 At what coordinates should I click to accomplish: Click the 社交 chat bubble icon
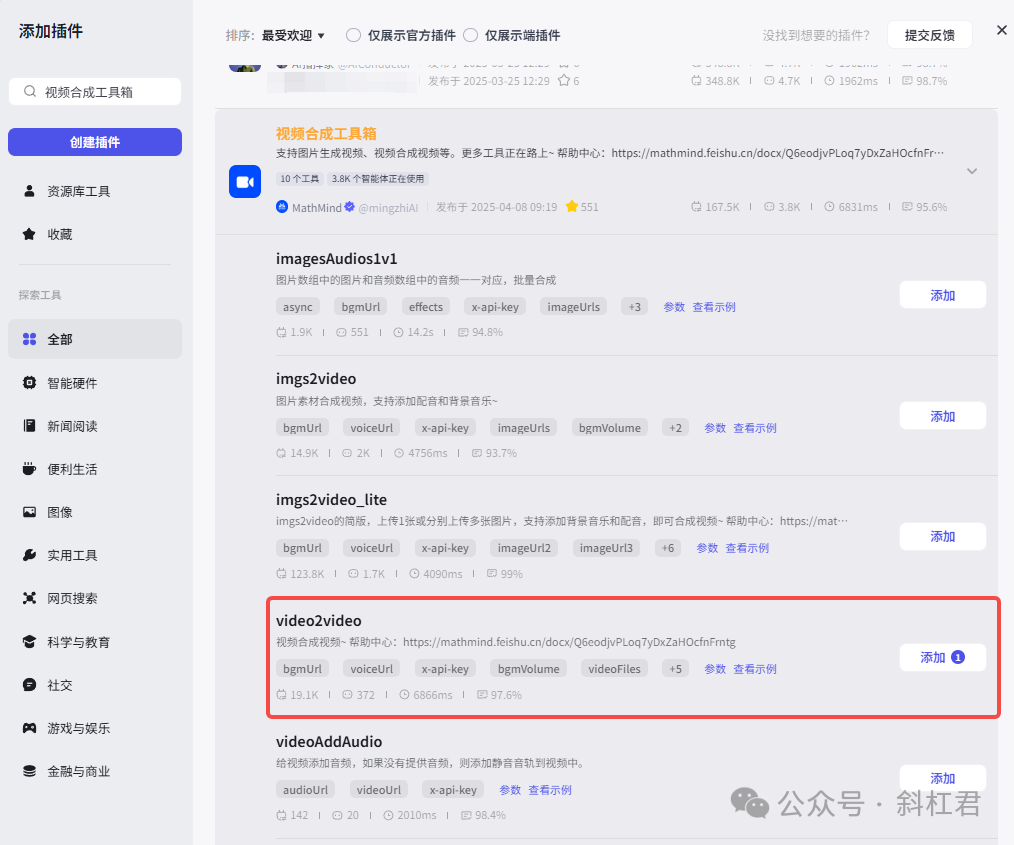tap(29, 685)
